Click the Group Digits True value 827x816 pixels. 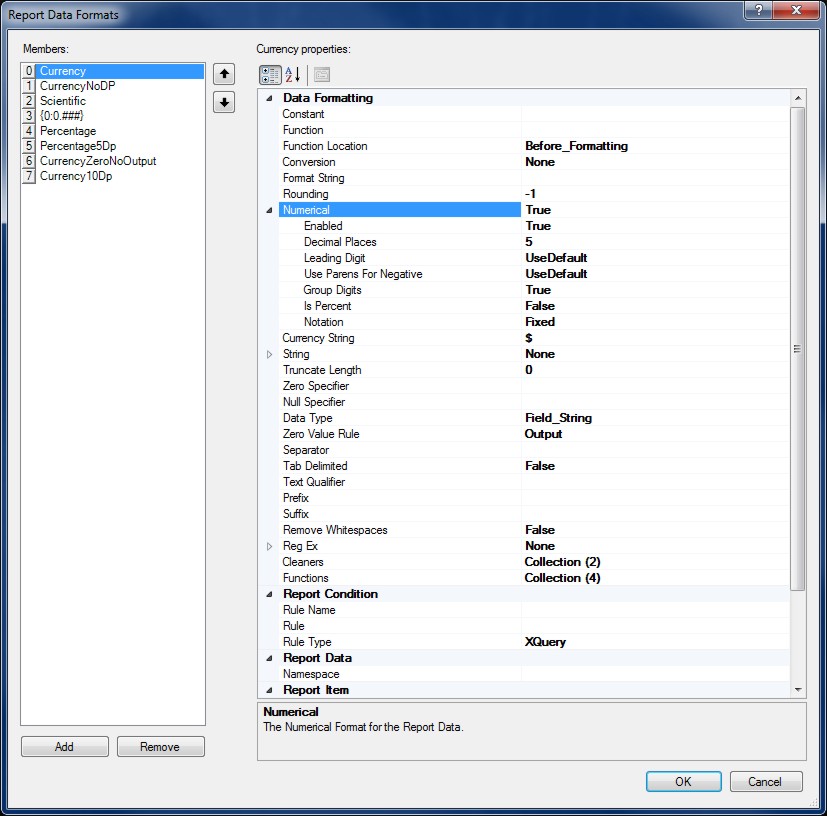pyautogui.click(x=655, y=290)
